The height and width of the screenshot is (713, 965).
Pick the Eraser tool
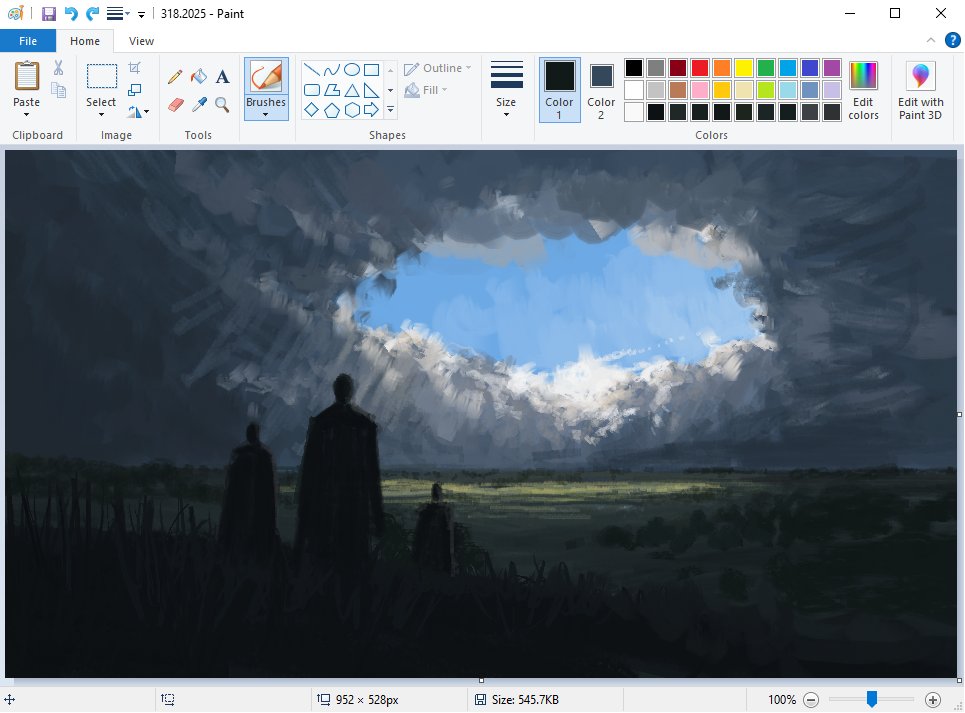(x=175, y=105)
